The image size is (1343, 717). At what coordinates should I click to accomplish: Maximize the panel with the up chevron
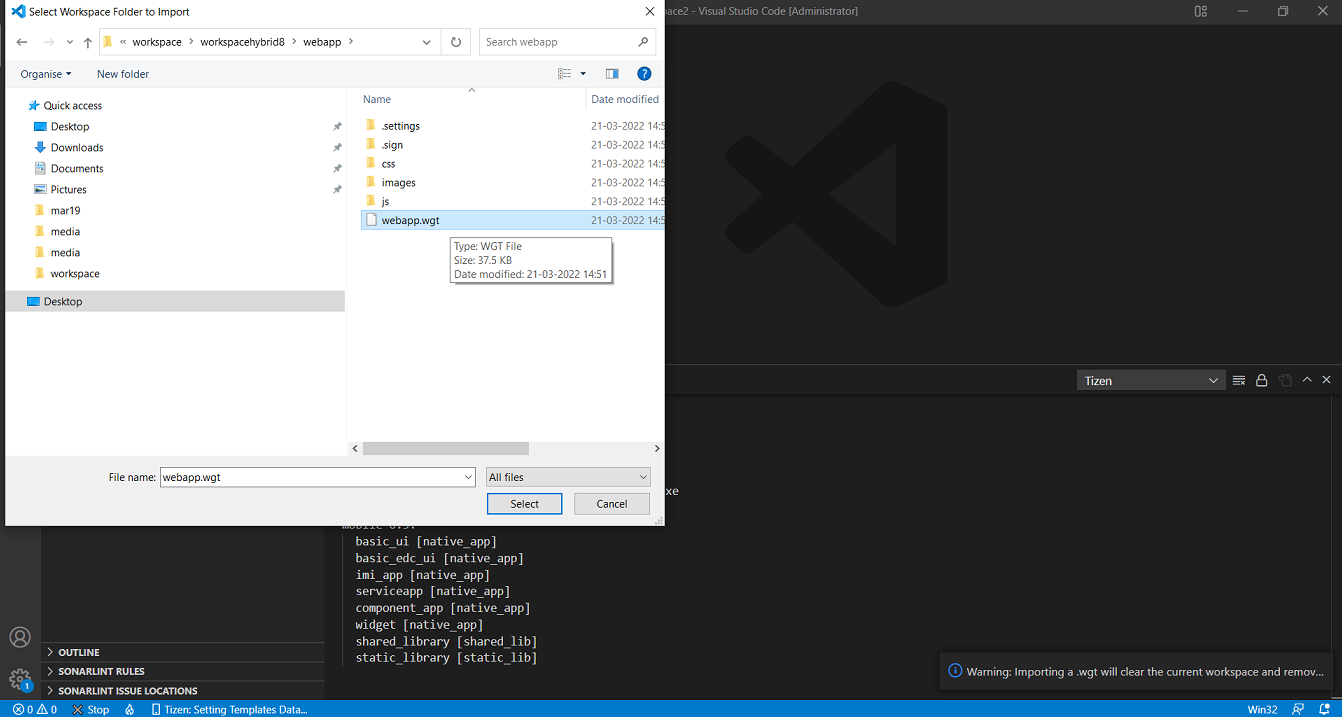pos(1307,380)
